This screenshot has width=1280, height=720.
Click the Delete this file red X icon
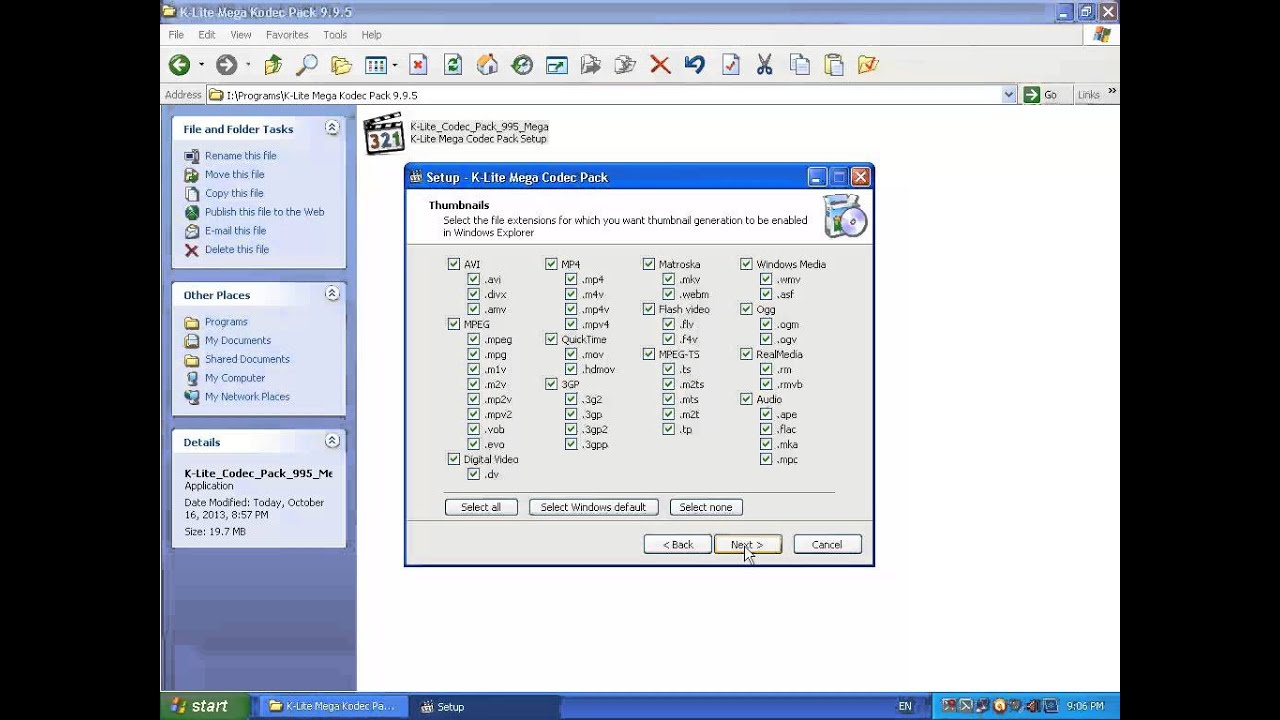click(192, 250)
